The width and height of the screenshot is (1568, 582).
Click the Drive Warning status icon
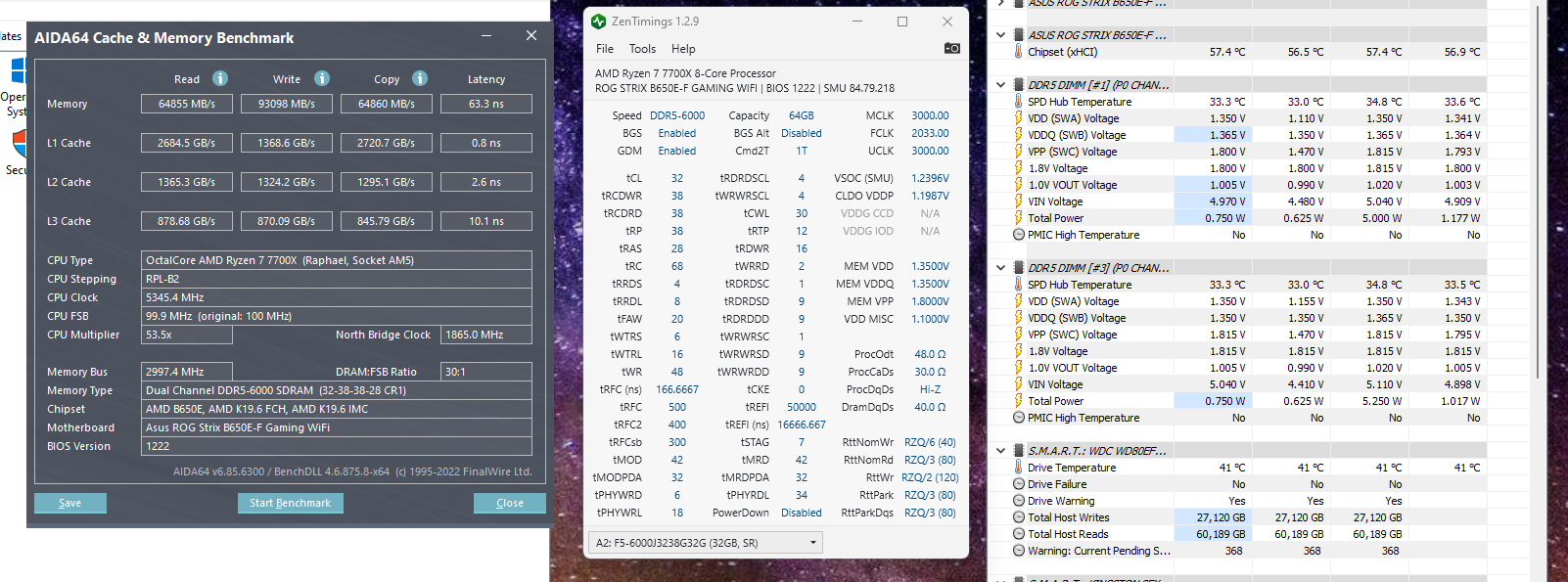click(x=1018, y=501)
